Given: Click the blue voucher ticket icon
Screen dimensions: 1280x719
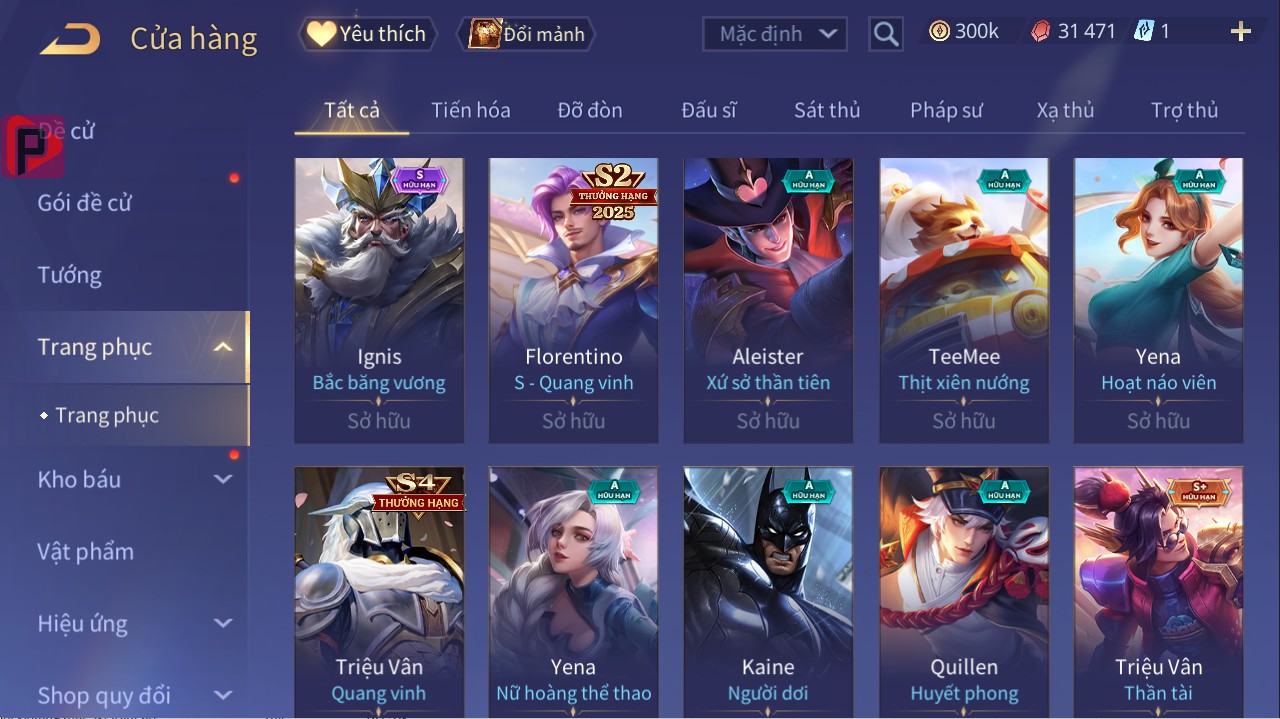Looking at the screenshot, I should [1144, 31].
